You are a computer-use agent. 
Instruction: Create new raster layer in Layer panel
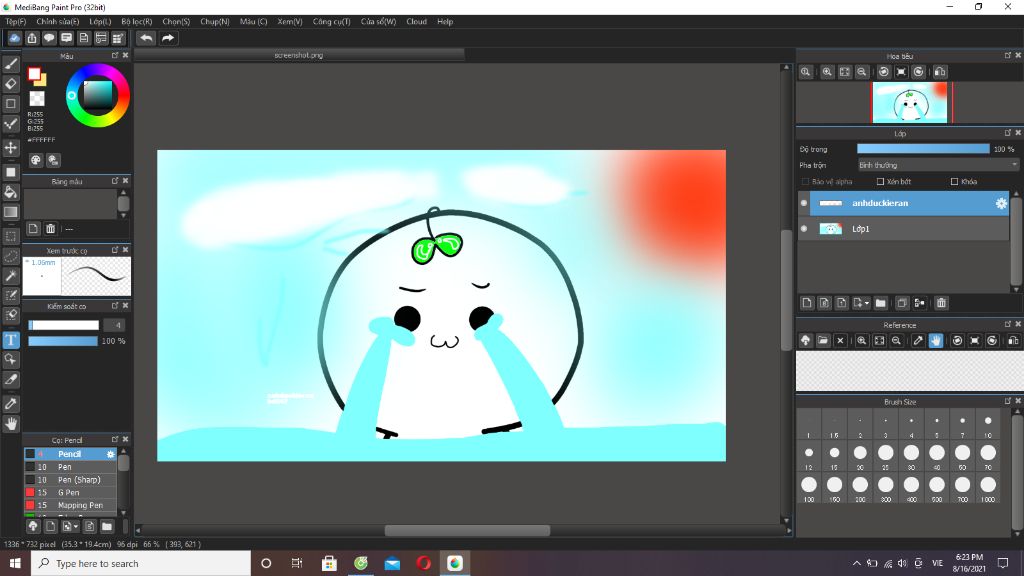(x=807, y=303)
